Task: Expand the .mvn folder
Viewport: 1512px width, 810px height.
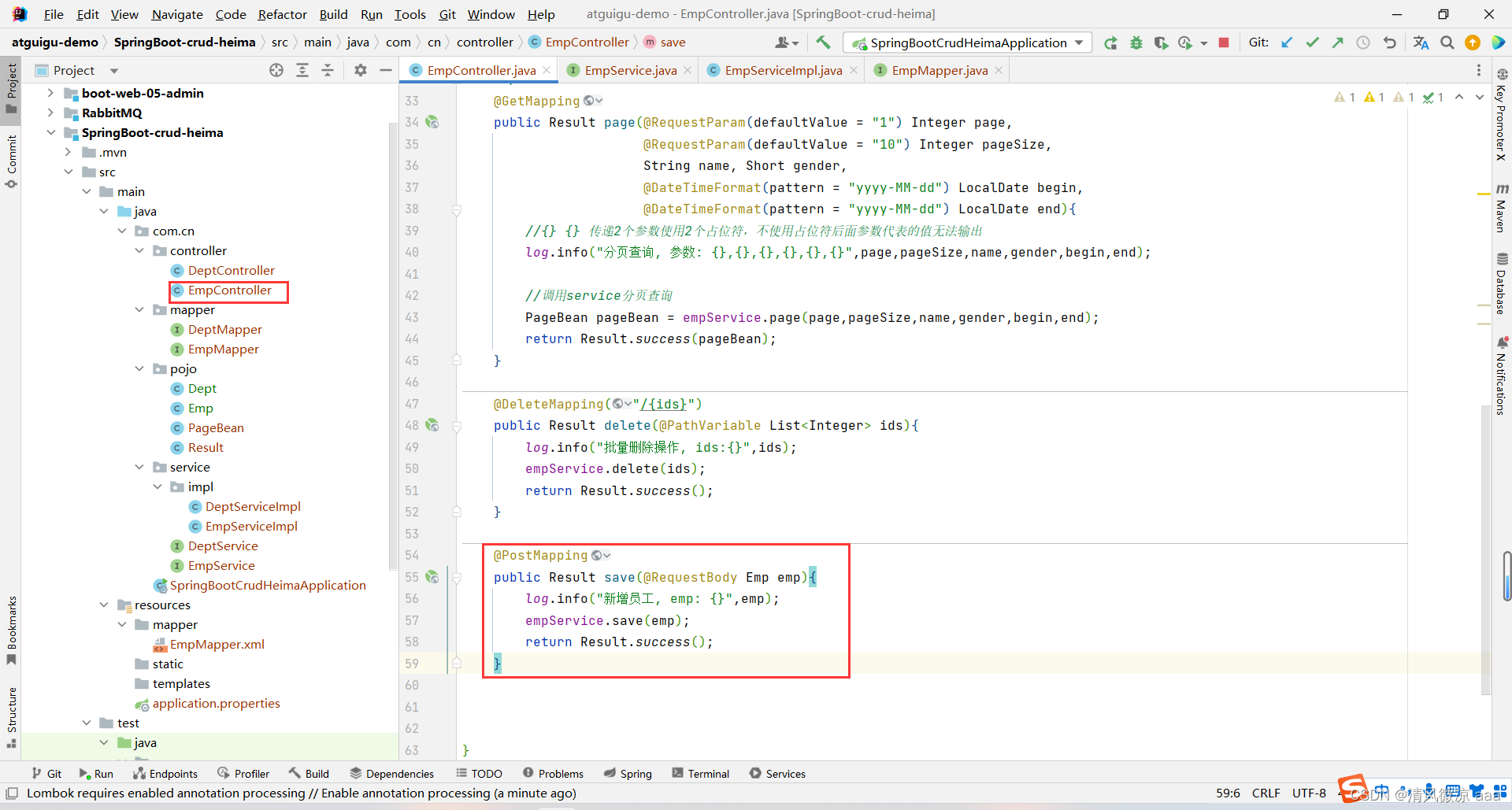Action: (68, 152)
